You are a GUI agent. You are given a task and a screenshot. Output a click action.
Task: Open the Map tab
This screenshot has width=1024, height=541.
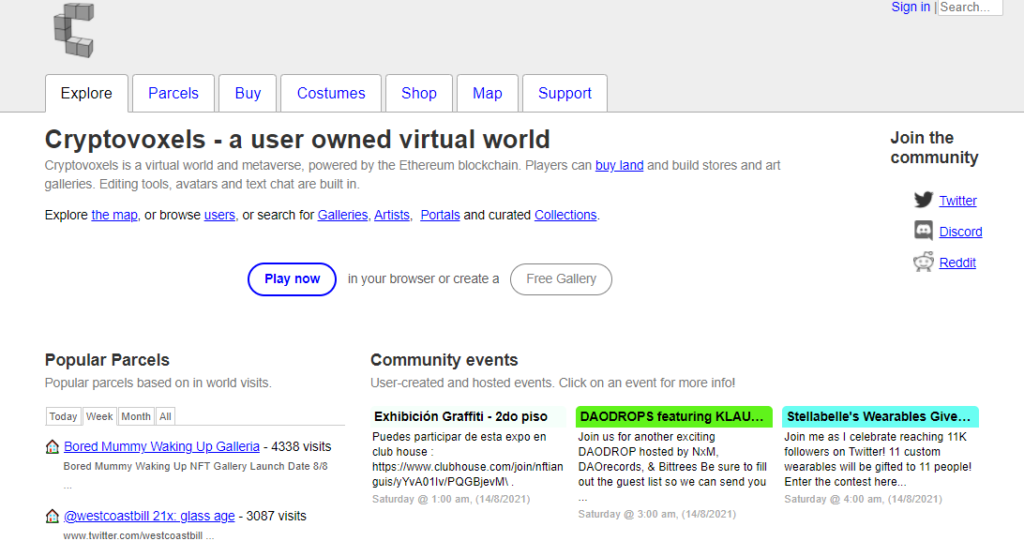[x=487, y=93]
